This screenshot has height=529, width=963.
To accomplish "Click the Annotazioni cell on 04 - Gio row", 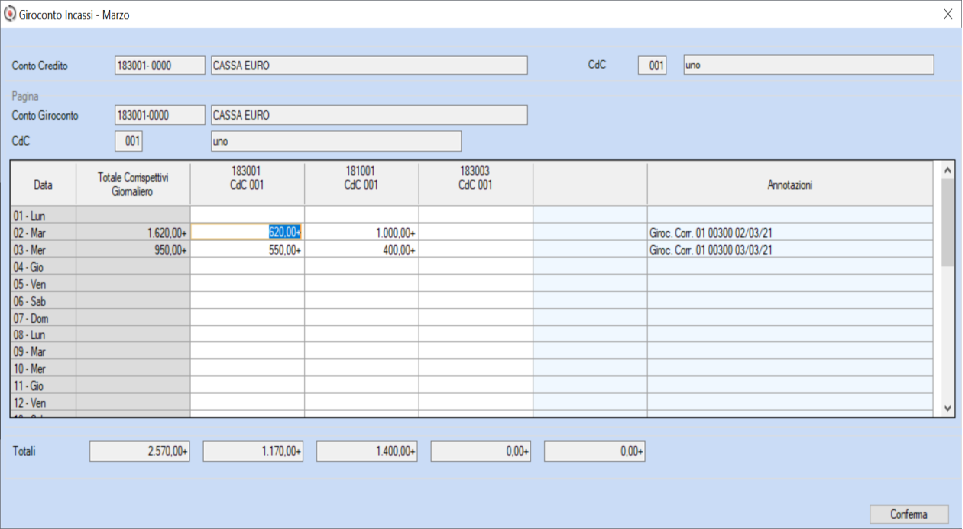I will 789,267.
